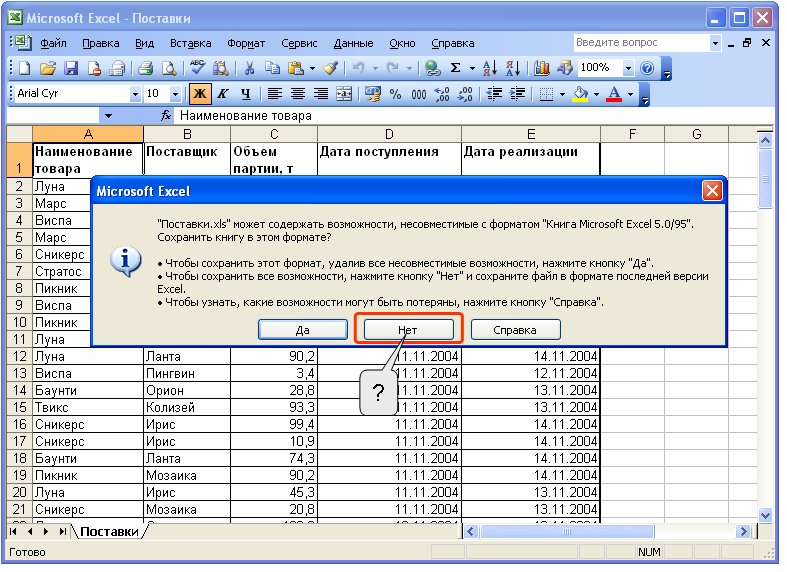Toggle underline Ч formatting
Image resolution: width=787 pixels, height=572 pixels.
pyautogui.click(x=246, y=94)
